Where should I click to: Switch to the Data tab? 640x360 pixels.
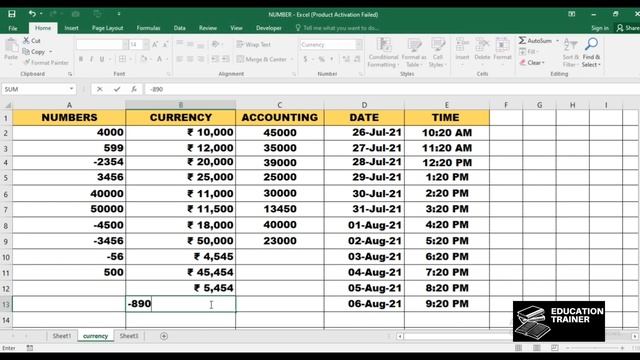(x=180, y=28)
